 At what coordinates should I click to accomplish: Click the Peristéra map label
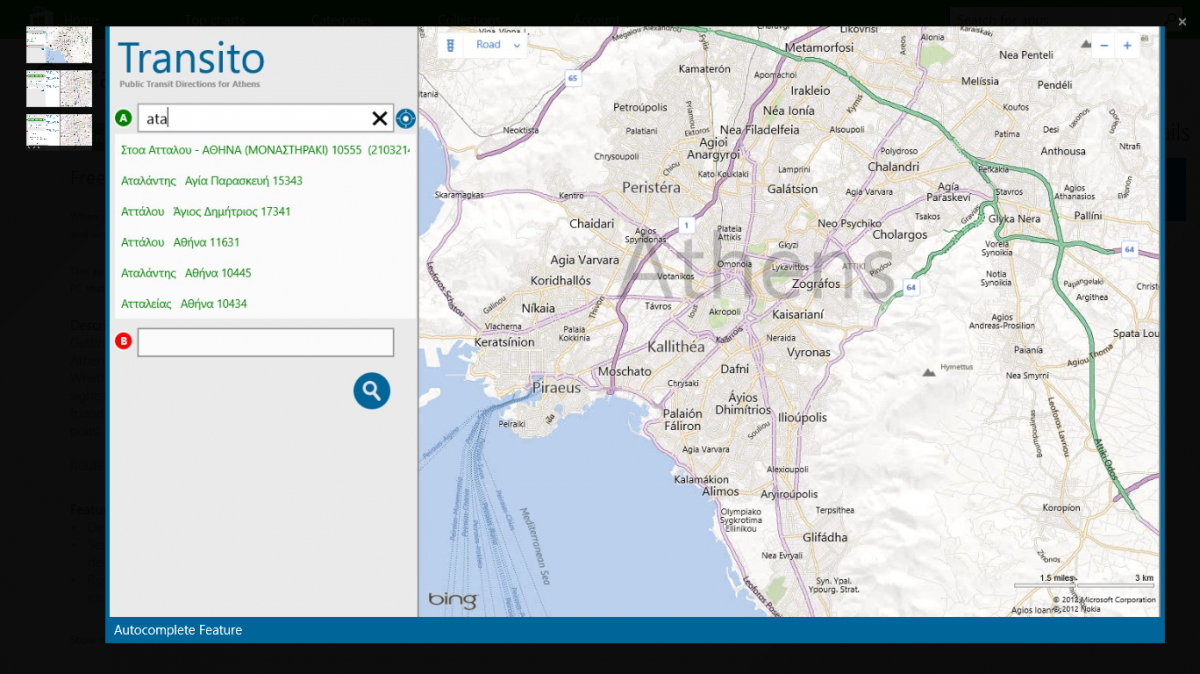(651, 187)
